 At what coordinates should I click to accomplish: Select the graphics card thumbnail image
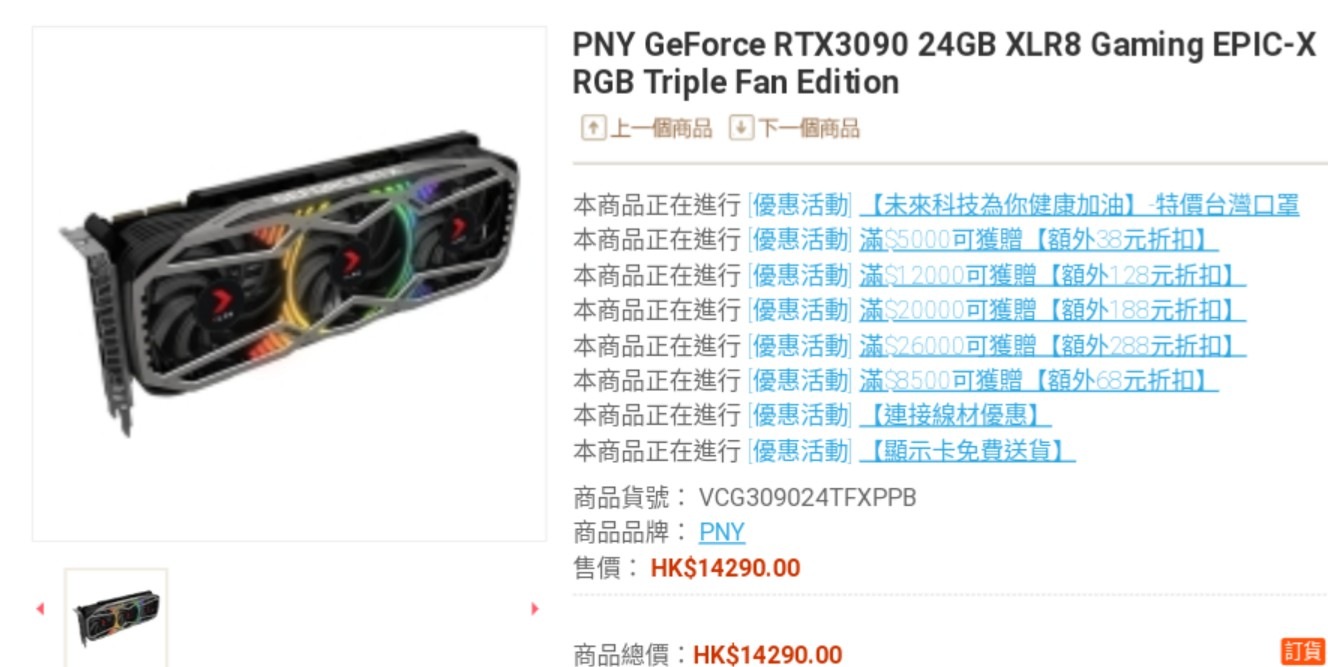[x=116, y=617]
